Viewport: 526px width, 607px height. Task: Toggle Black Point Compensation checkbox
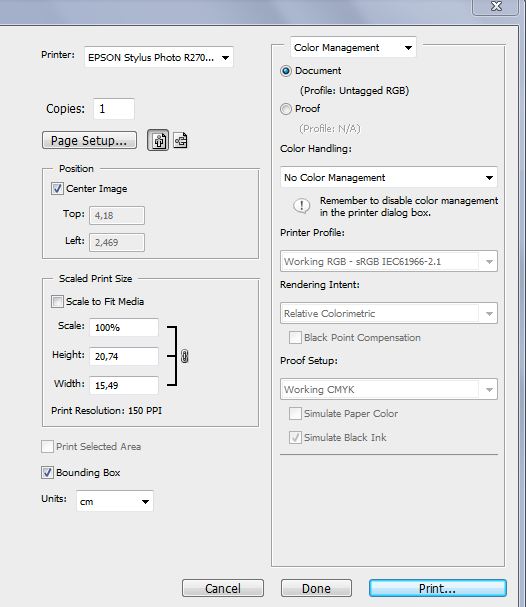(x=295, y=338)
